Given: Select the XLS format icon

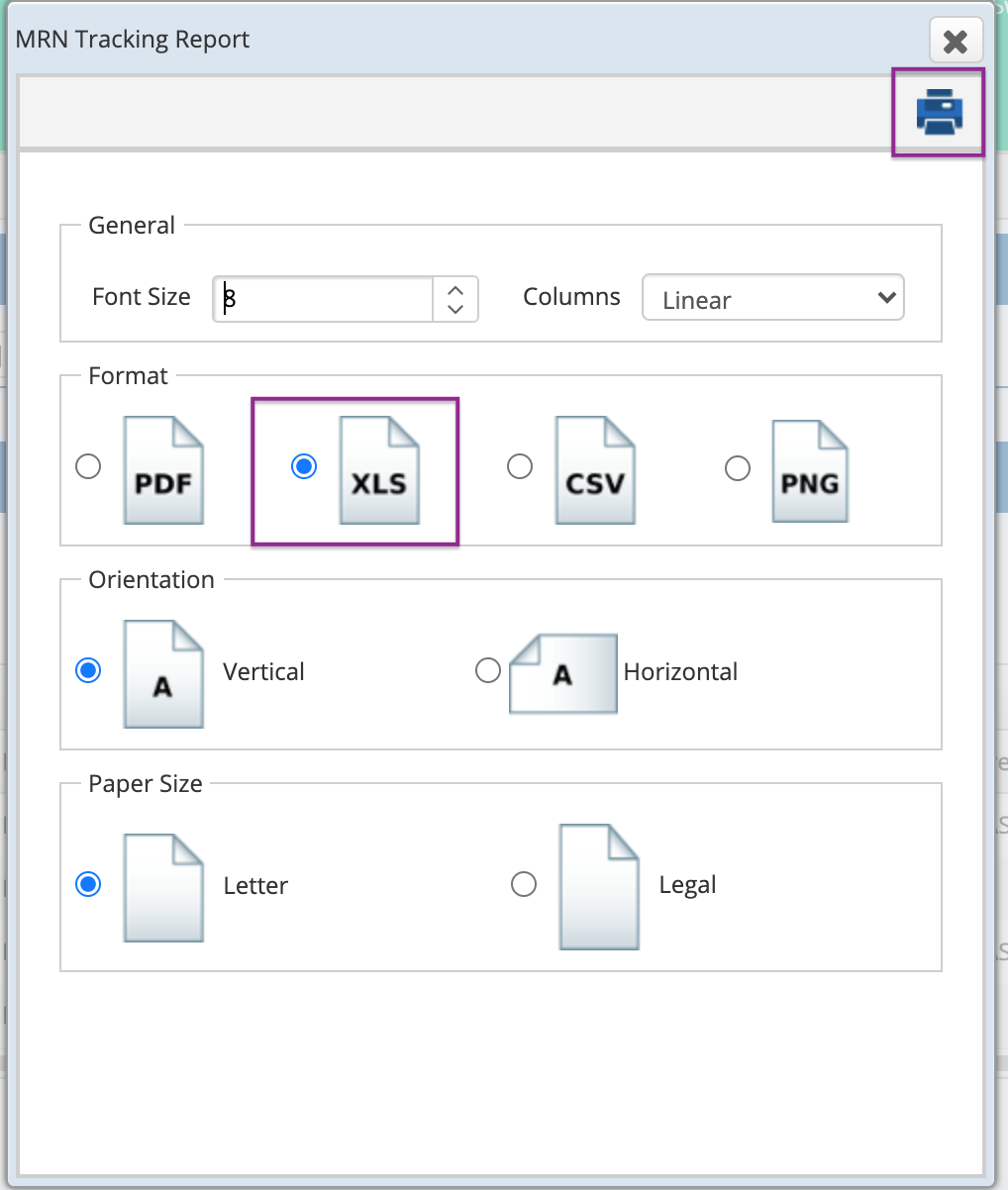Looking at the screenshot, I should [379, 467].
